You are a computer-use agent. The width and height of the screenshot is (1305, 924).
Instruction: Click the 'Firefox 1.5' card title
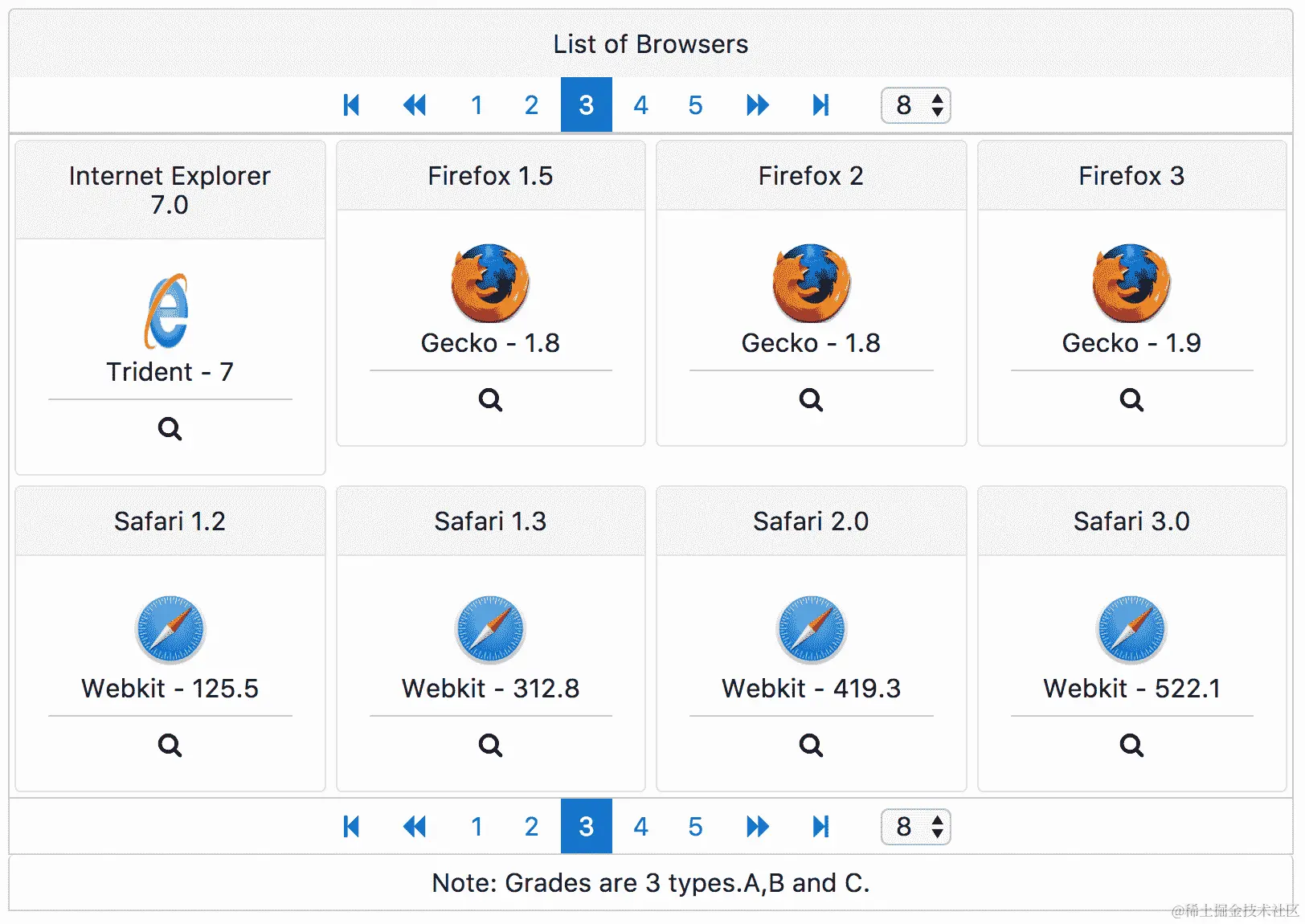tap(490, 176)
